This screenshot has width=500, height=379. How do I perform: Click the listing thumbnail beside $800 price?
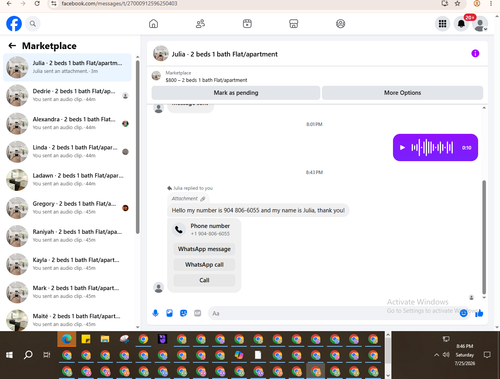click(x=156, y=76)
